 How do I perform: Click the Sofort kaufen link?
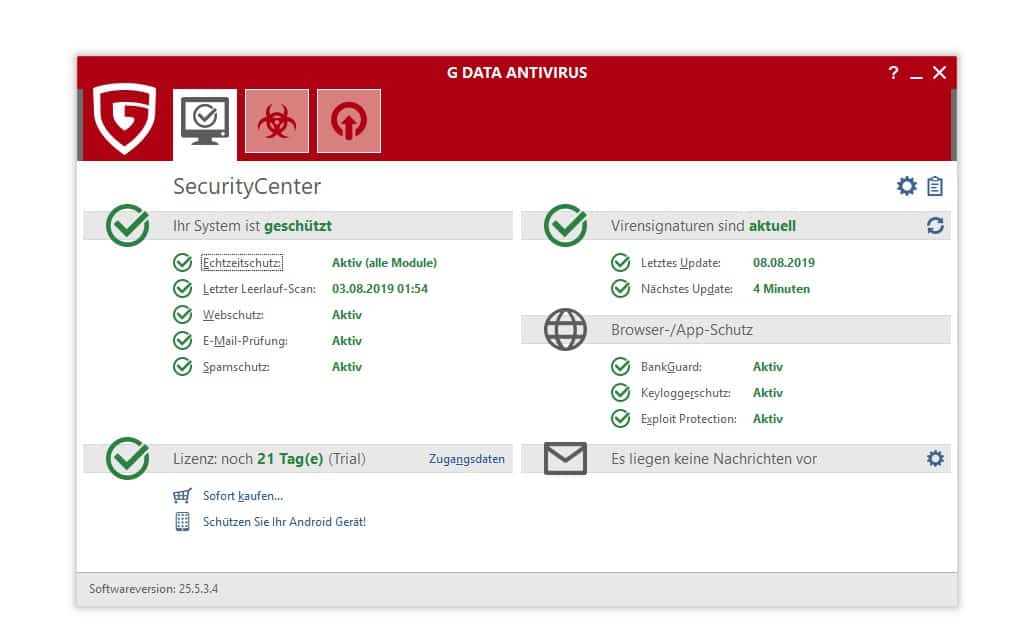click(243, 496)
